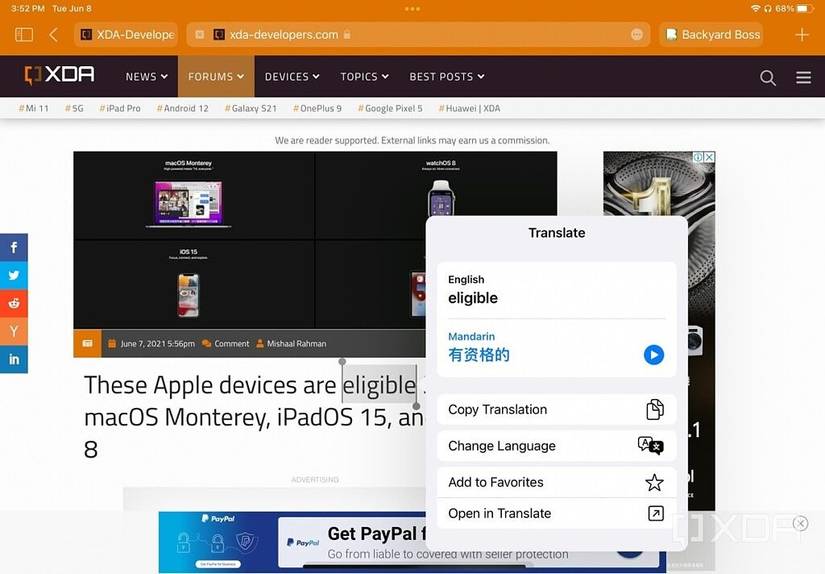Click the Copy Translation documents icon
This screenshot has height=574, width=825.
coord(655,409)
